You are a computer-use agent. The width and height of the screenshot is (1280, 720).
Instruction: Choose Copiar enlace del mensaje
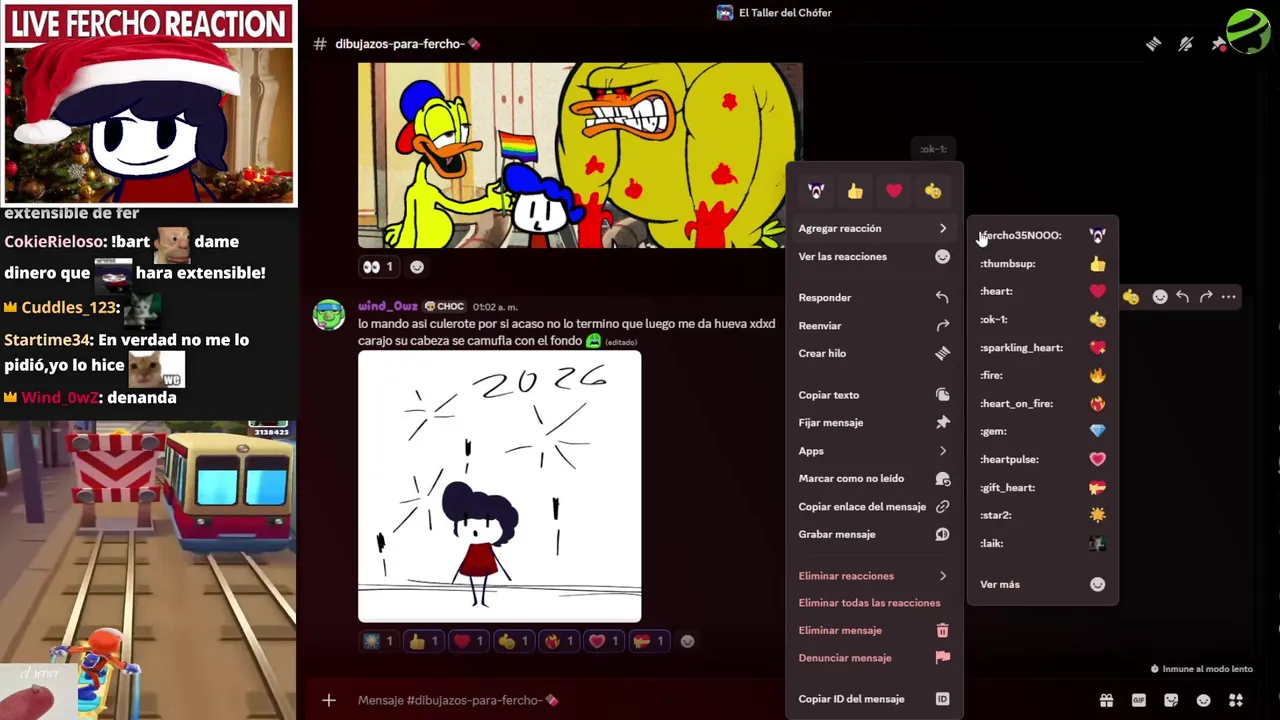click(x=874, y=507)
